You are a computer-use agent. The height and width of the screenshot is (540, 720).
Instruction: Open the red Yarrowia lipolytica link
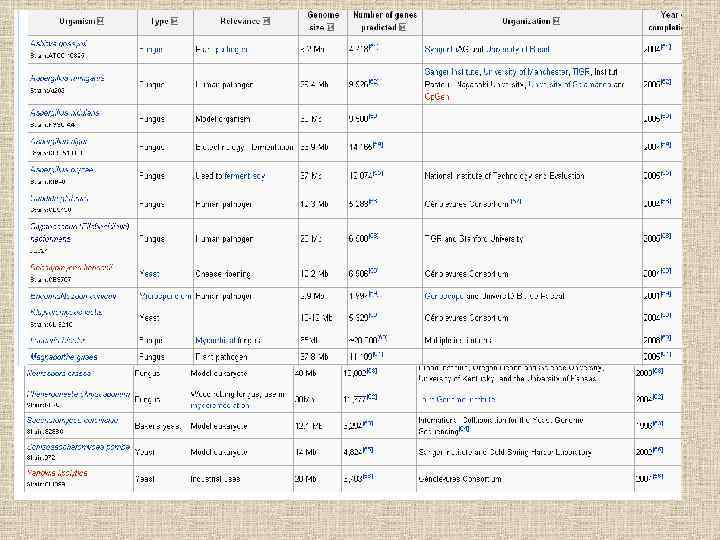coord(57,473)
